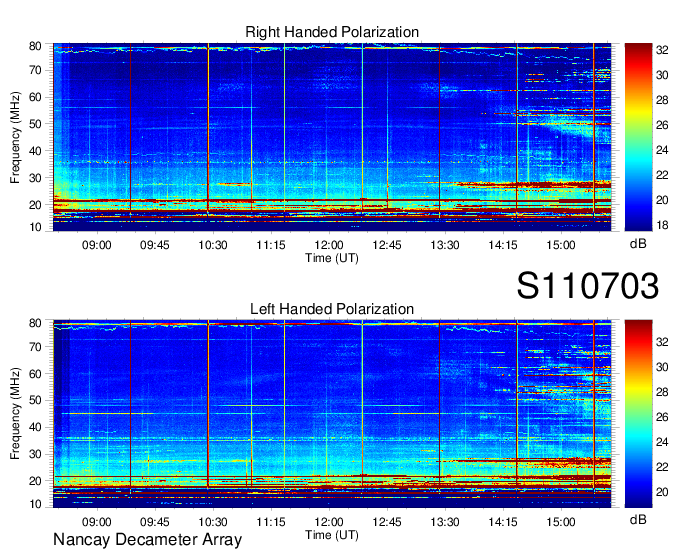This screenshot has width=680, height=552.
Task: Click 70 frequency tick of Left Handed plot
Action: 35,347
